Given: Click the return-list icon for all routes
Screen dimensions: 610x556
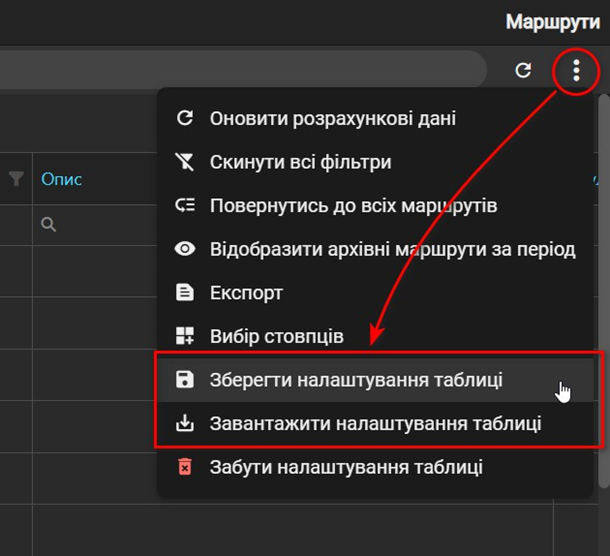Looking at the screenshot, I should click(185, 205).
